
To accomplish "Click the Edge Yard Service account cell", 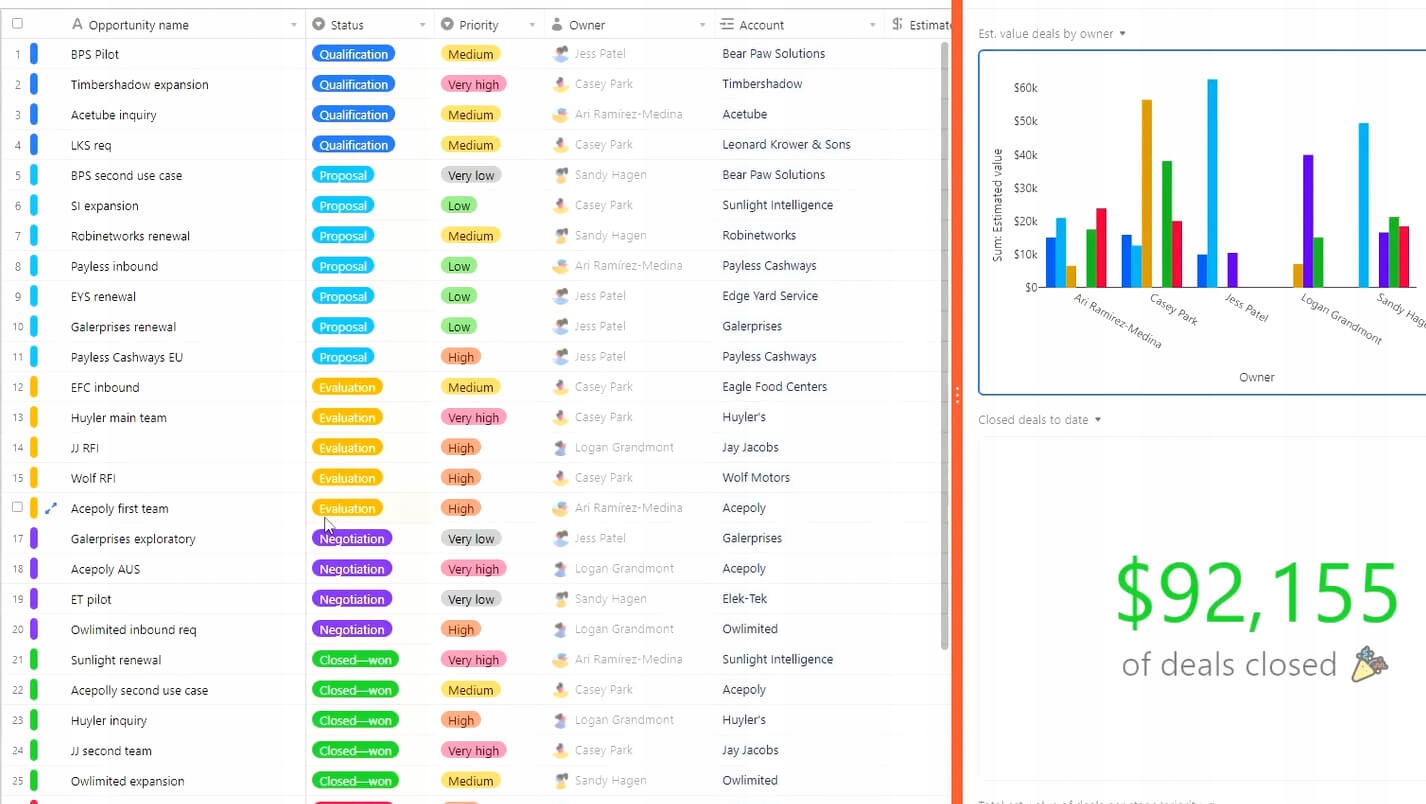I will [799, 296].
